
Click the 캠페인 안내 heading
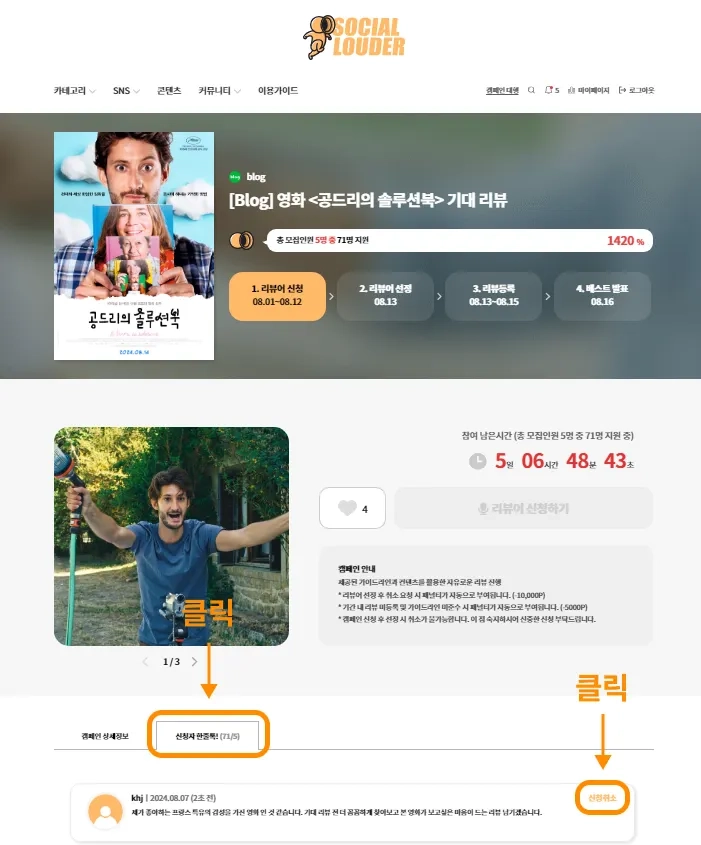357,569
